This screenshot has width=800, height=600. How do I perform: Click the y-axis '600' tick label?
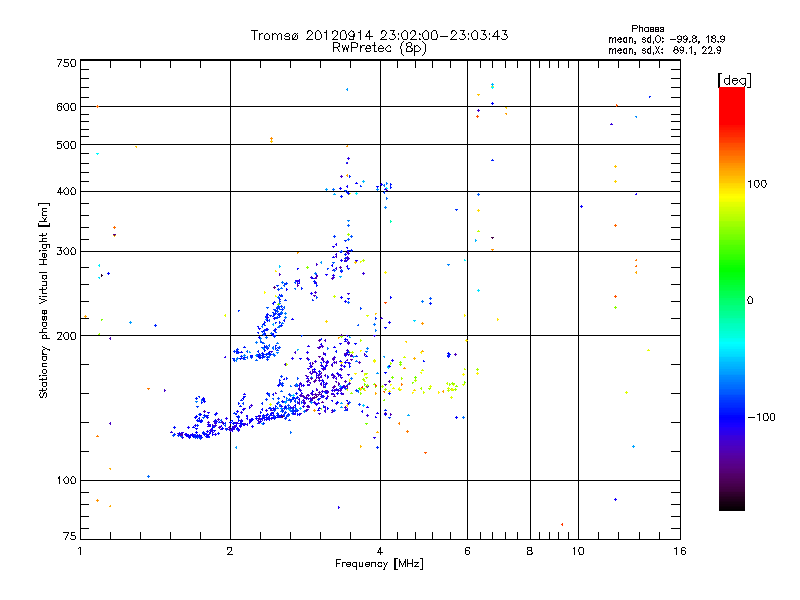pyautogui.click(x=66, y=107)
